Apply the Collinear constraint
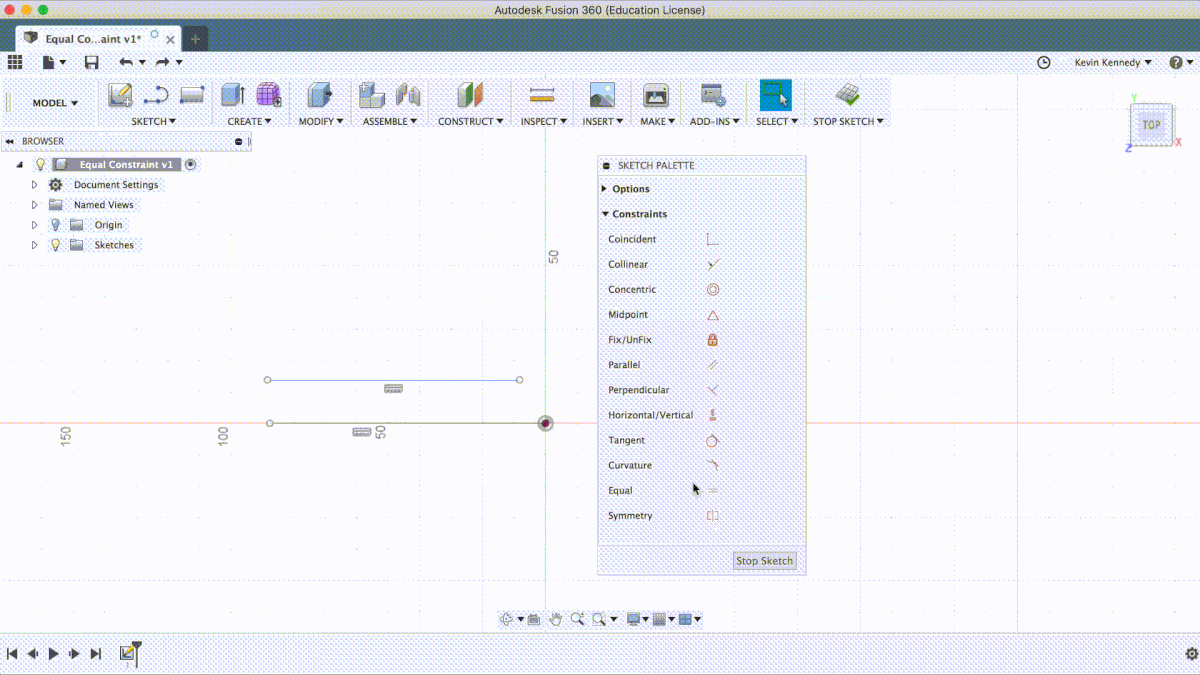Viewport: 1200px width, 675px height. (712, 265)
